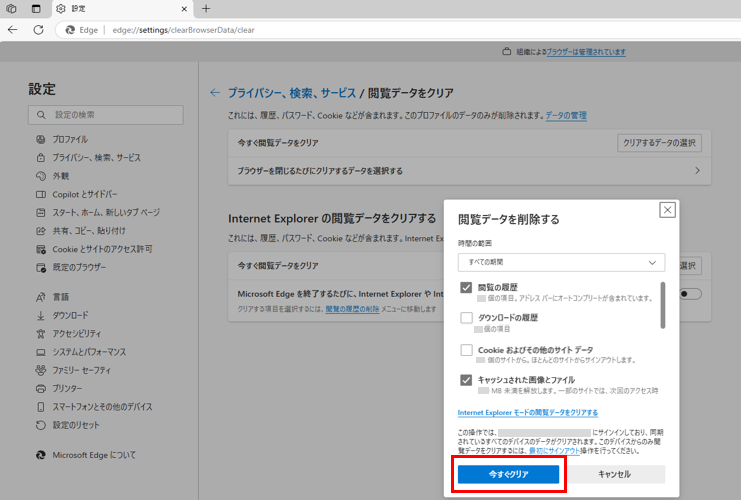Uncheck the 閲覧の履歴 checkbox
The width and height of the screenshot is (741, 500).
(x=466, y=287)
